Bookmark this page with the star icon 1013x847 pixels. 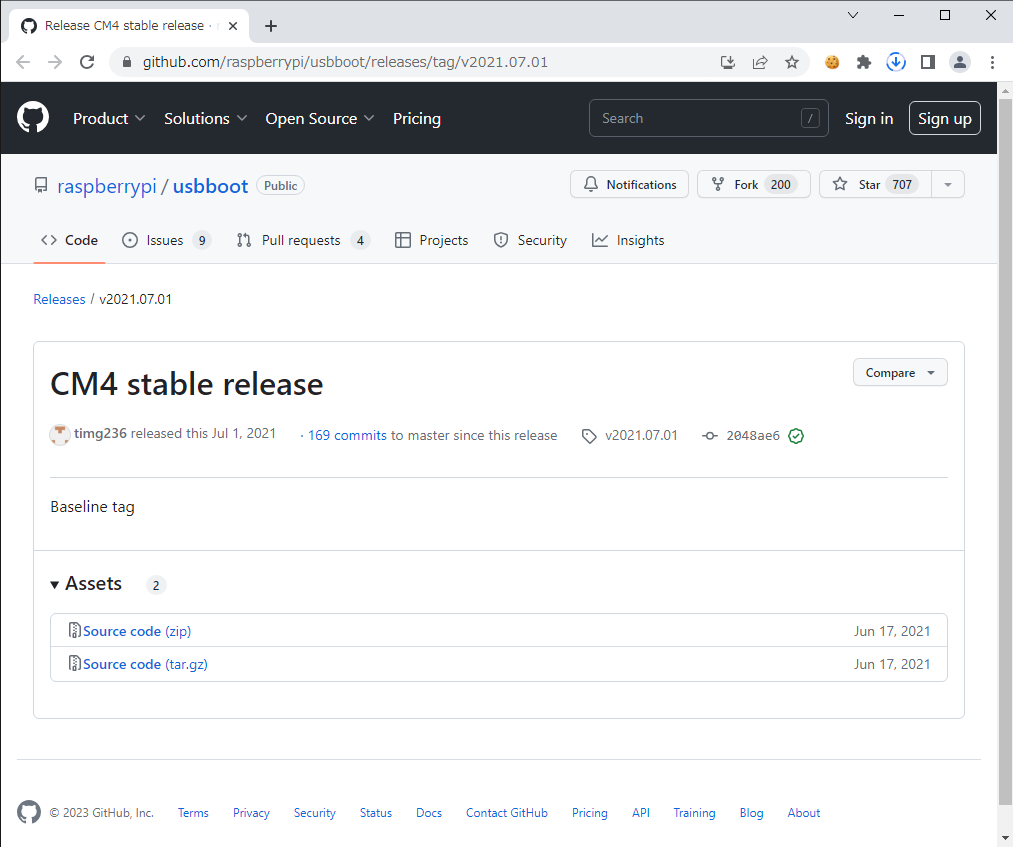point(791,62)
